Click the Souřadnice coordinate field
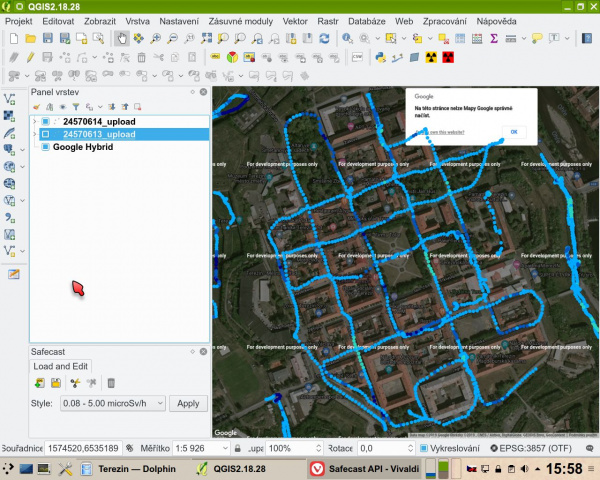This screenshot has height=480, width=600. [83, 448]
